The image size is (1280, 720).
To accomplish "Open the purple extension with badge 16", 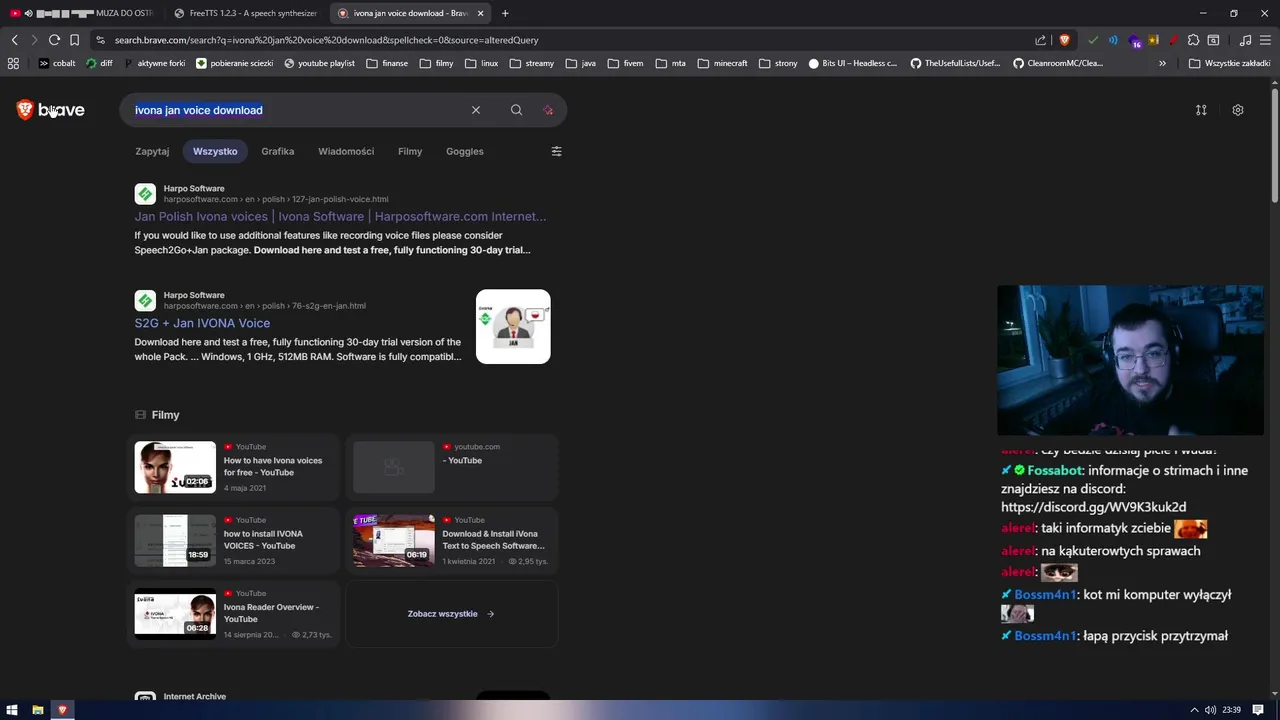I will click(1134, 41).
